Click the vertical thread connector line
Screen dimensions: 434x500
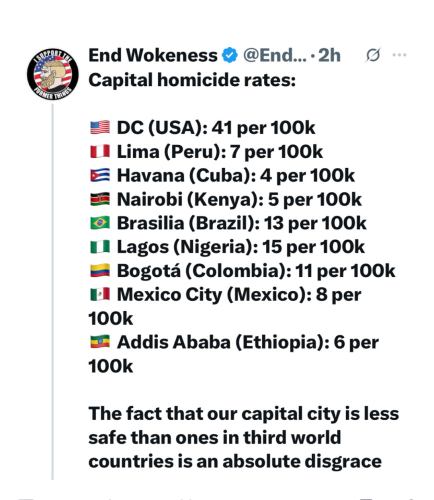click(53, 292)
